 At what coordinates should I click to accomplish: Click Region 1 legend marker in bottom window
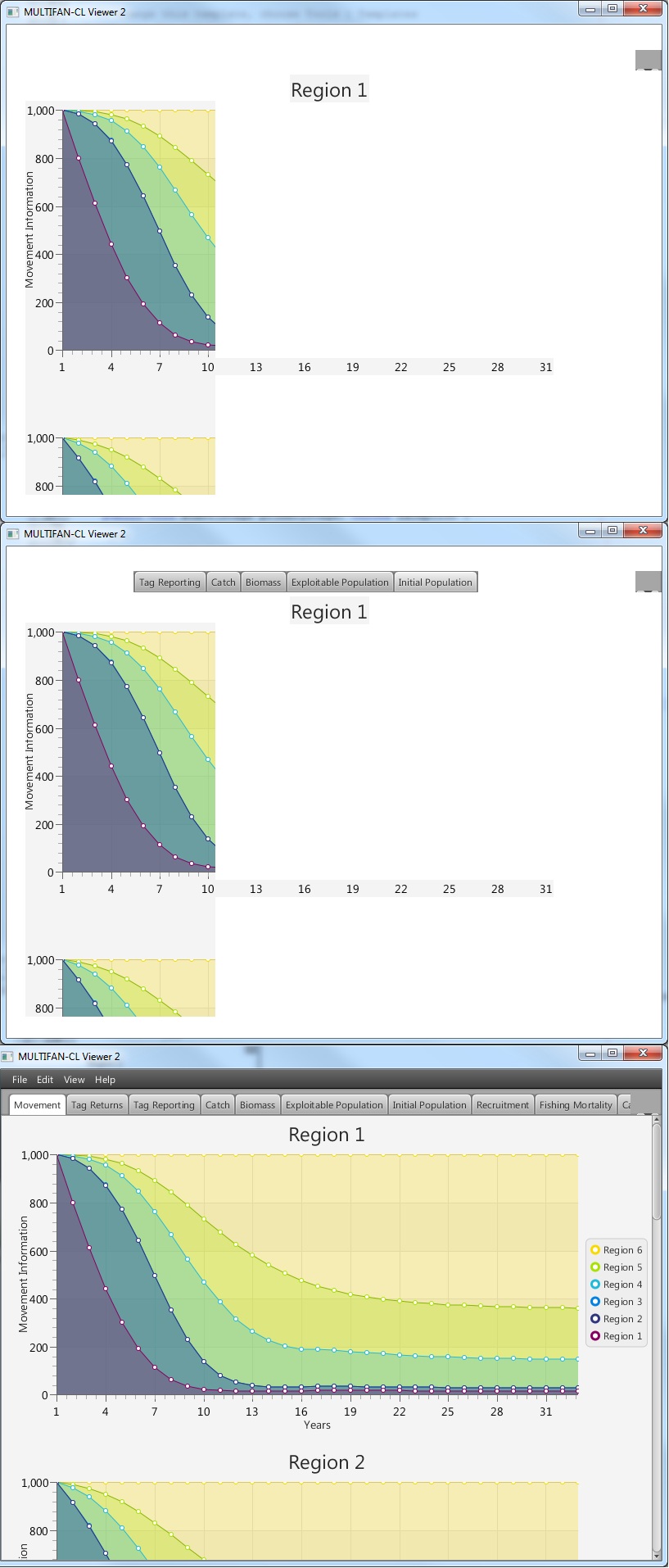tap(595, 1335)
